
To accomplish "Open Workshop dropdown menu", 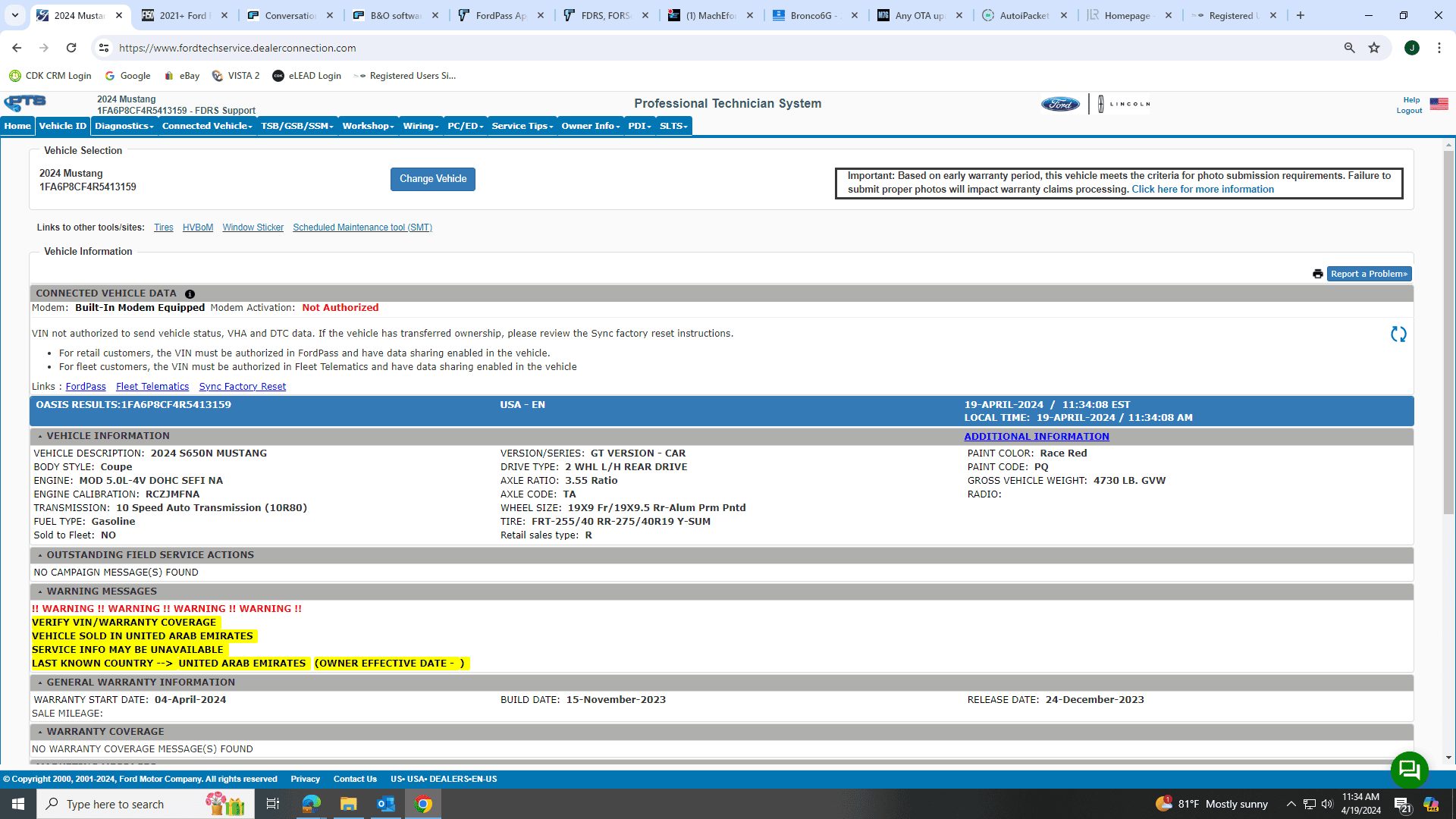I will point(368,126).
